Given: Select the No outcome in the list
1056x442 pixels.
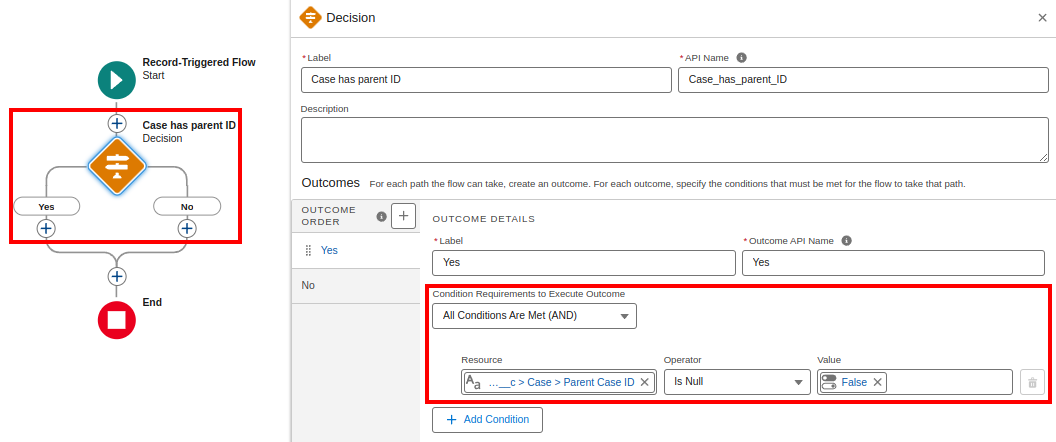Looking at the screenshot, I should click(309, 285).
